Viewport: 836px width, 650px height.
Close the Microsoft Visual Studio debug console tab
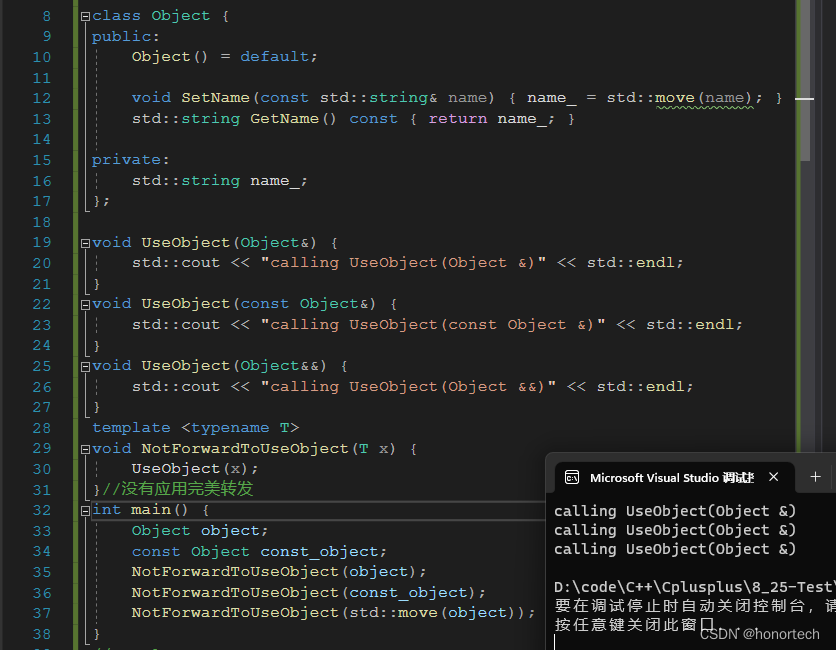(x=774, y=477)
